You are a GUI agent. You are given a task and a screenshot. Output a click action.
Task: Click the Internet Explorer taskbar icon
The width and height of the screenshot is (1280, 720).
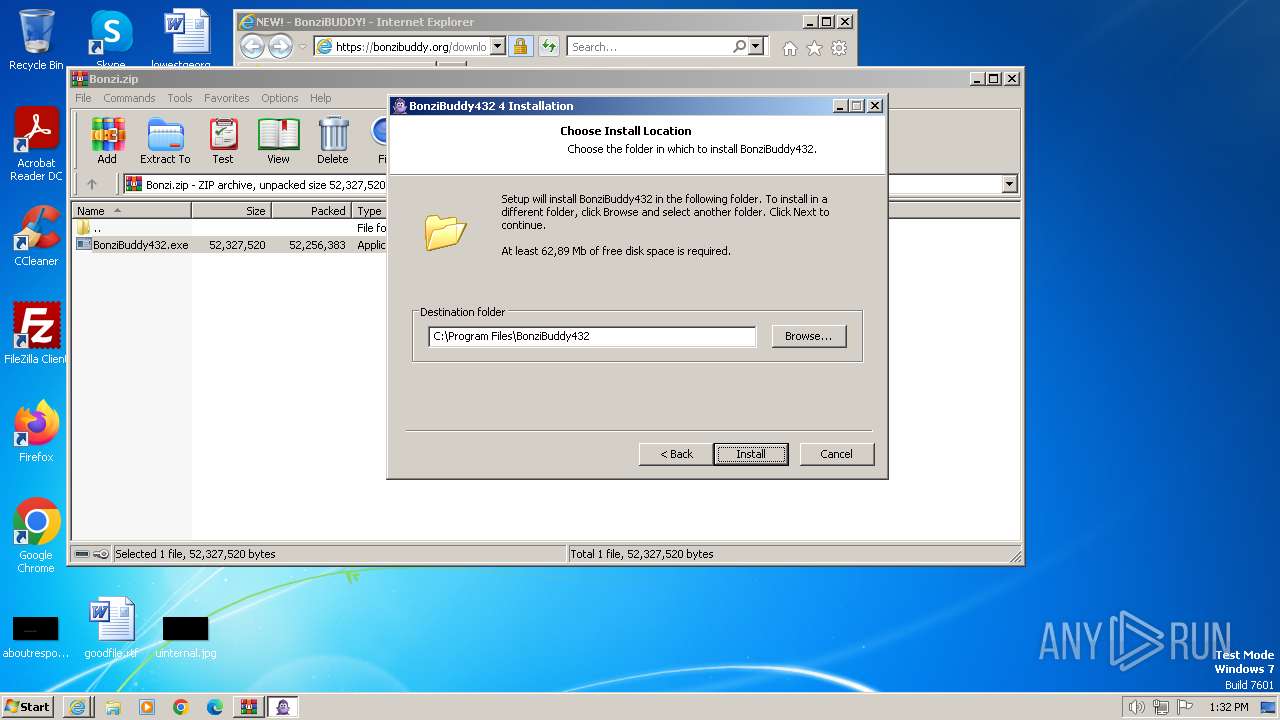click(77, 707)
